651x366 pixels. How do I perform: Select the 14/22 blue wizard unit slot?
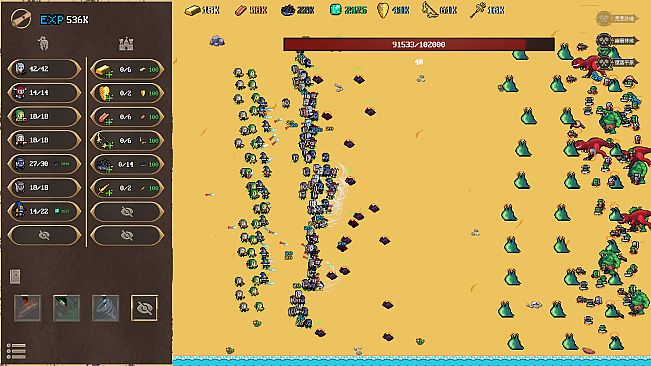44,211
